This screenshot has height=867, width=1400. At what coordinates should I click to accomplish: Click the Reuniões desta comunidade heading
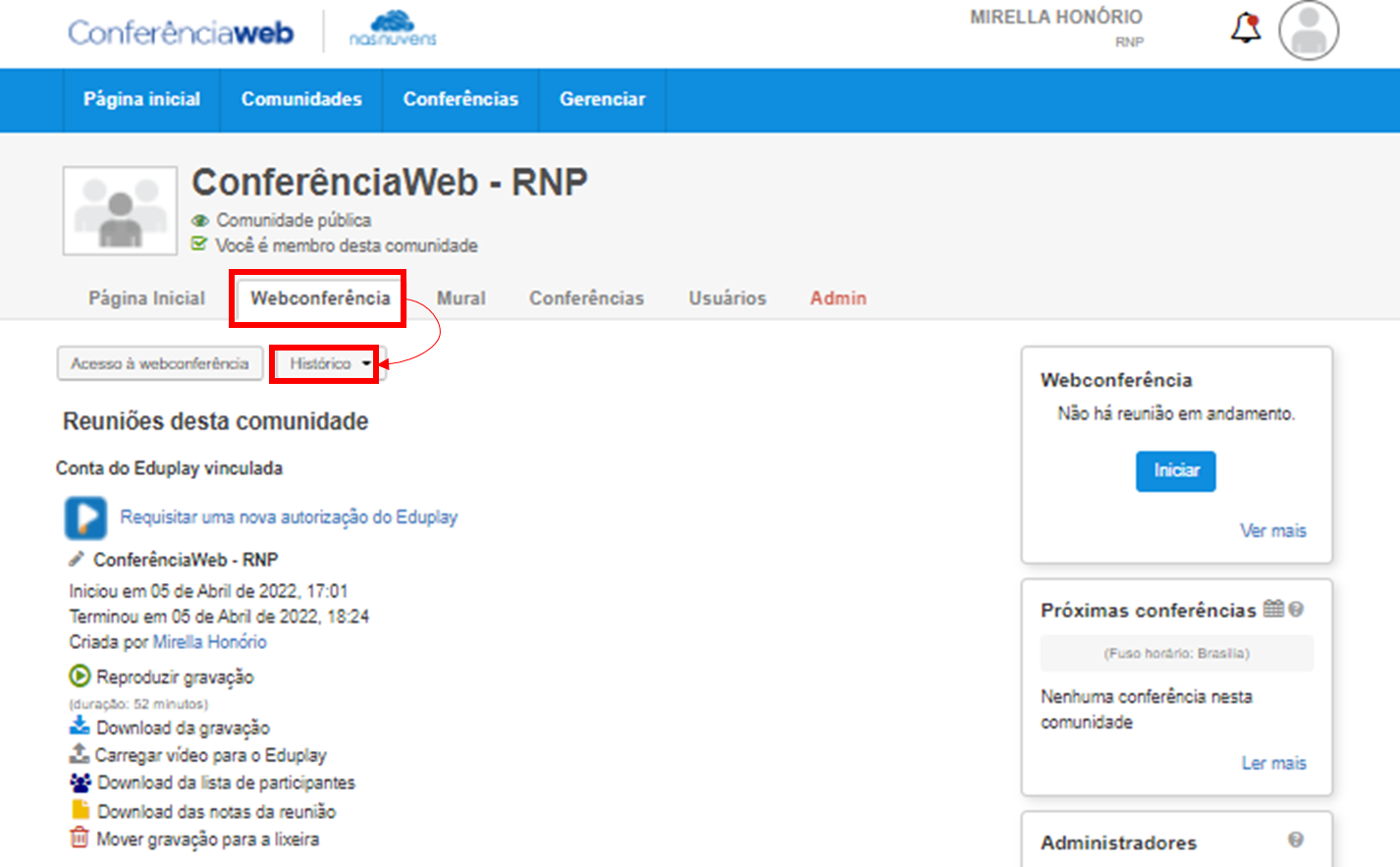pos(216,421)
